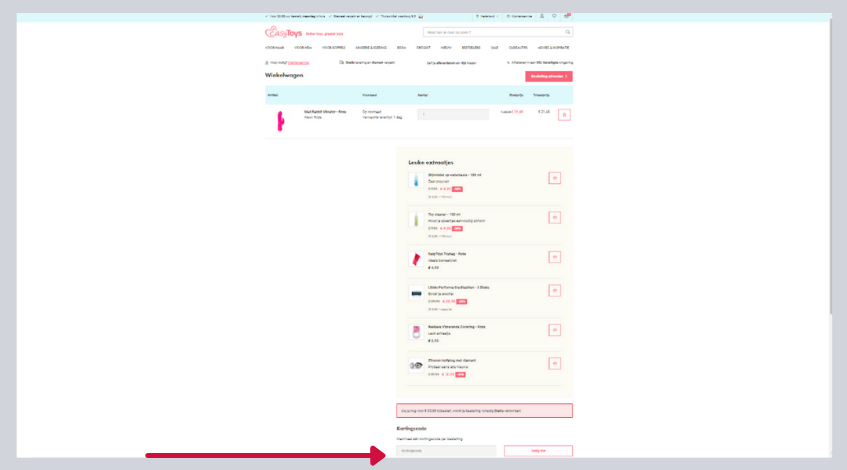Open the shopping cart icon in header
Screen dimensions: 847x470
click(x=566, y=16)
